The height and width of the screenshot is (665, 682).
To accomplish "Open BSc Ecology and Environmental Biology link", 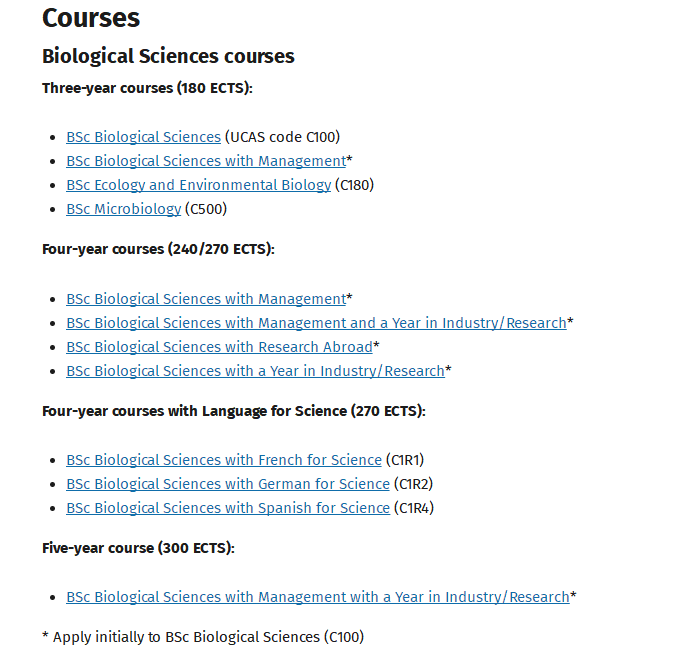I will click(198, 185).
